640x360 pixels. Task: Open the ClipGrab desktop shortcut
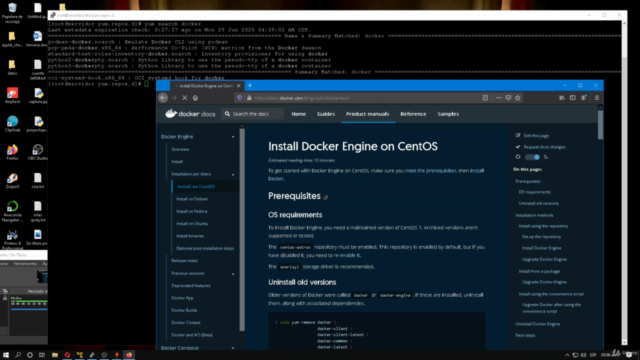(12, 124)
